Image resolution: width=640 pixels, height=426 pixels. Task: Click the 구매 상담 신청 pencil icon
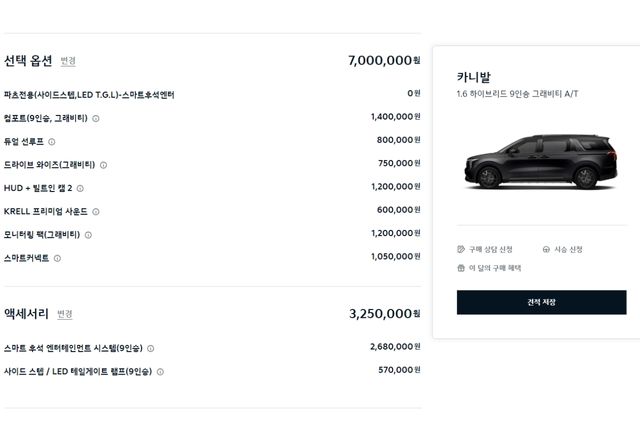coord(461,249)
